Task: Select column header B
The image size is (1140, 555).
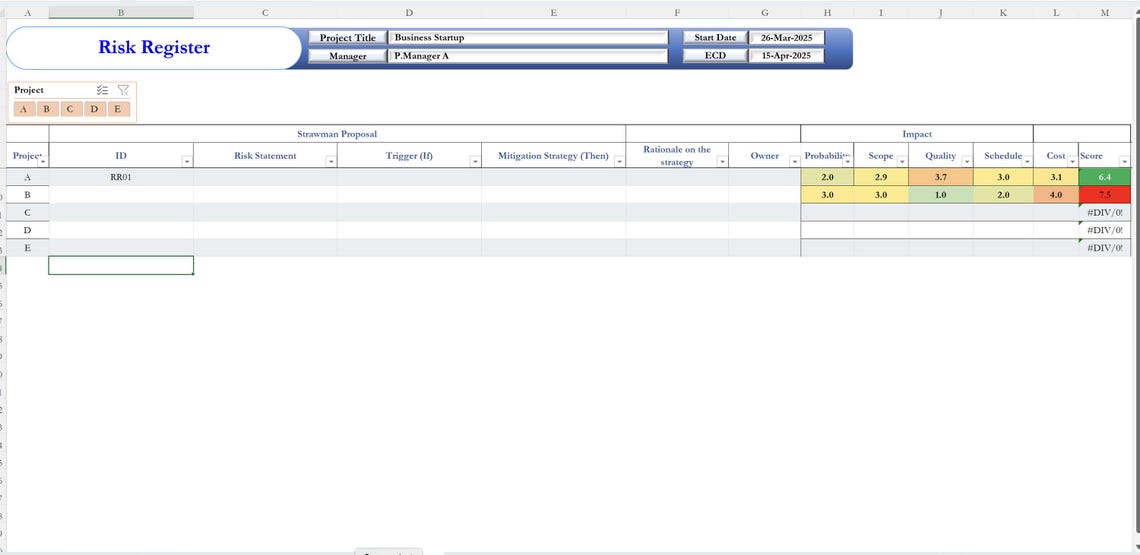Action: (x=121, y=12)
